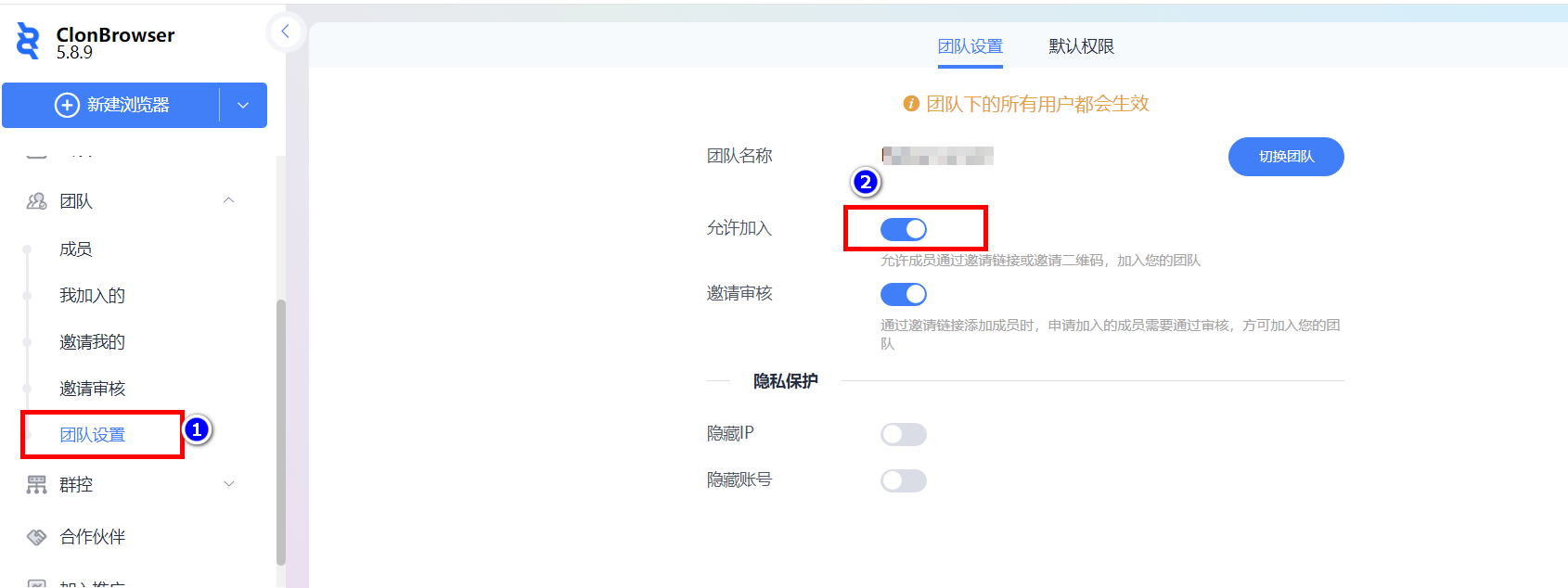The height and width of the screenshot is (588, 1568).
Task: Click the 团队 people icon in sidebar
Action: point(36,201)
